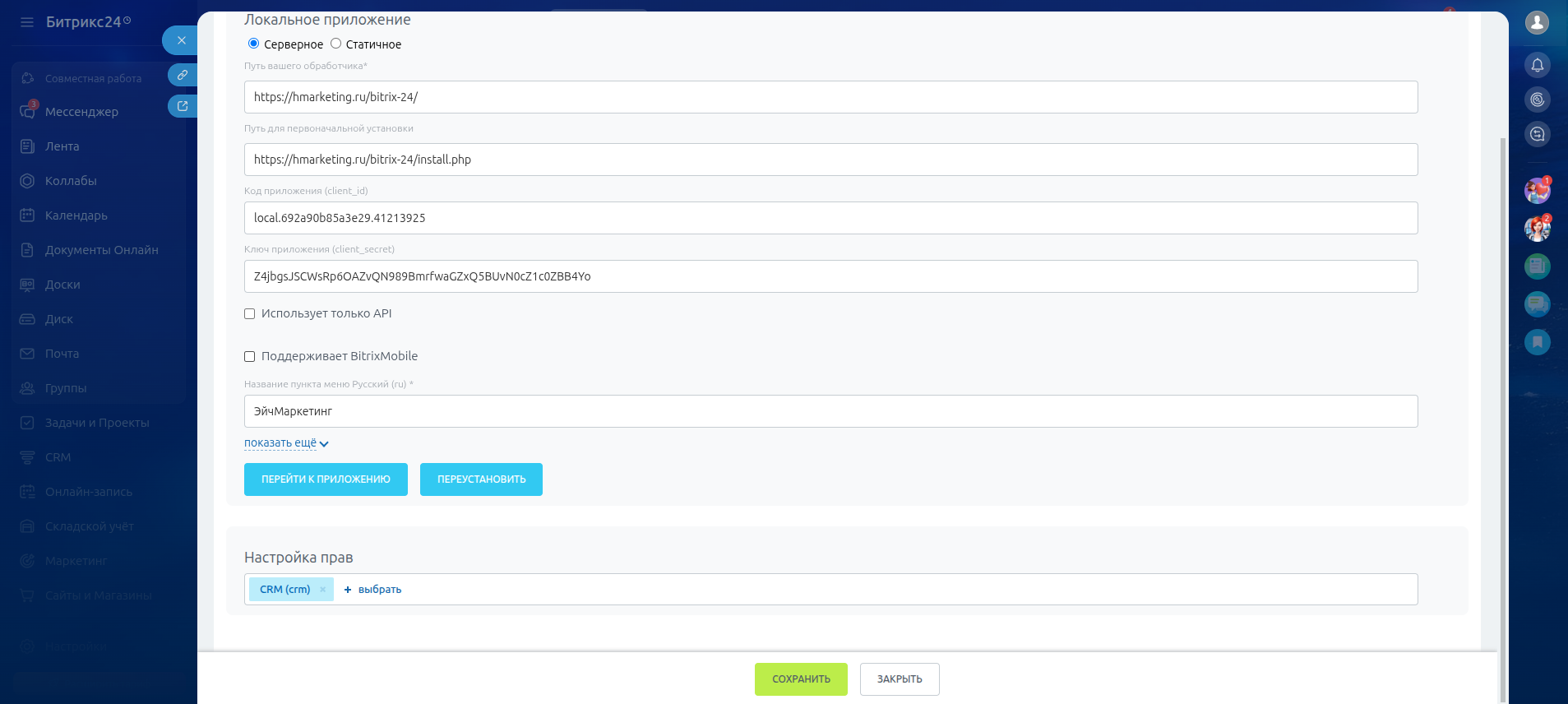
Task: Check the Поддерживает BitrixMobile box
Action: coord(250,357)
